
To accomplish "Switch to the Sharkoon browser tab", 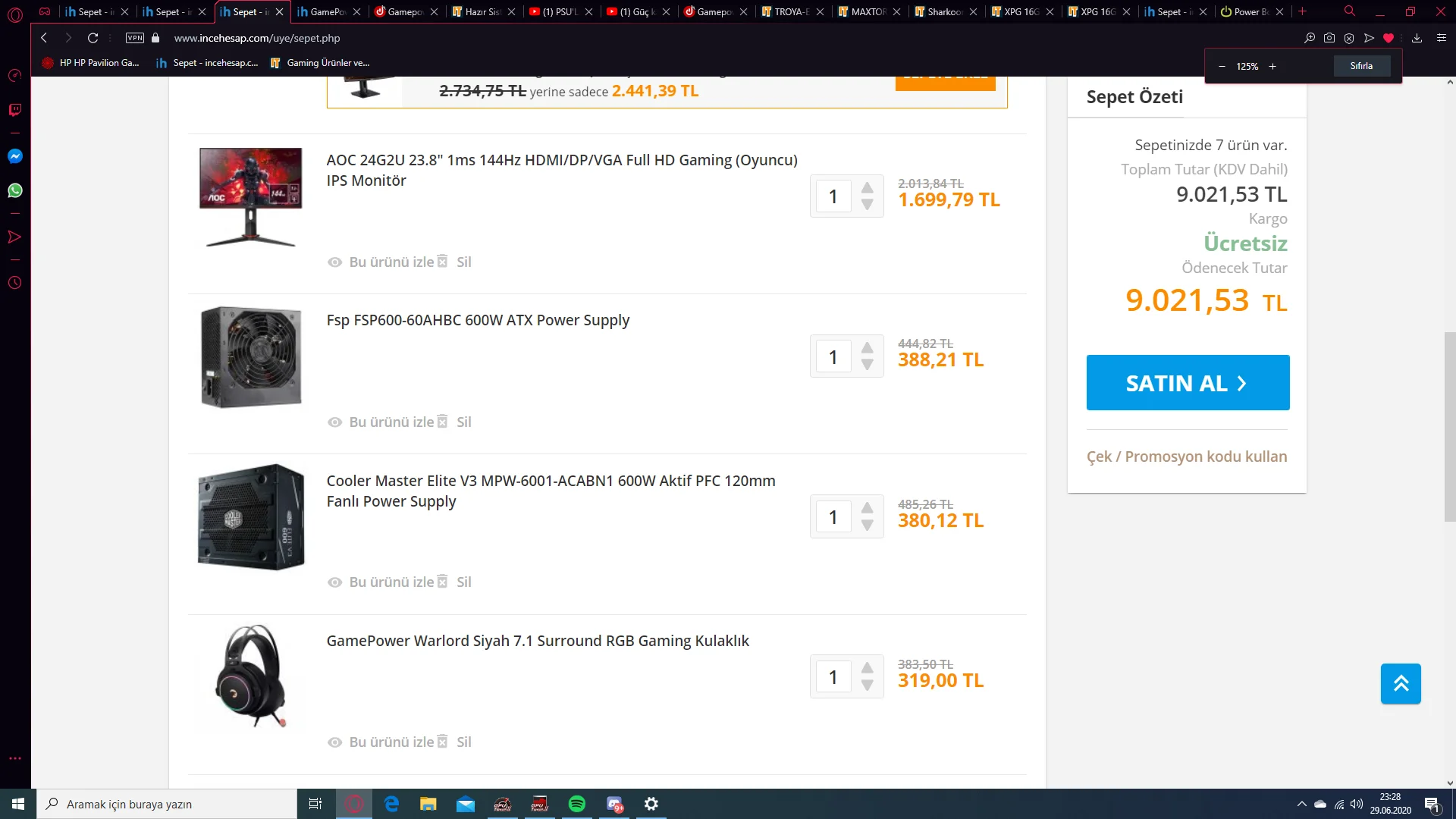I will (944, 11).
